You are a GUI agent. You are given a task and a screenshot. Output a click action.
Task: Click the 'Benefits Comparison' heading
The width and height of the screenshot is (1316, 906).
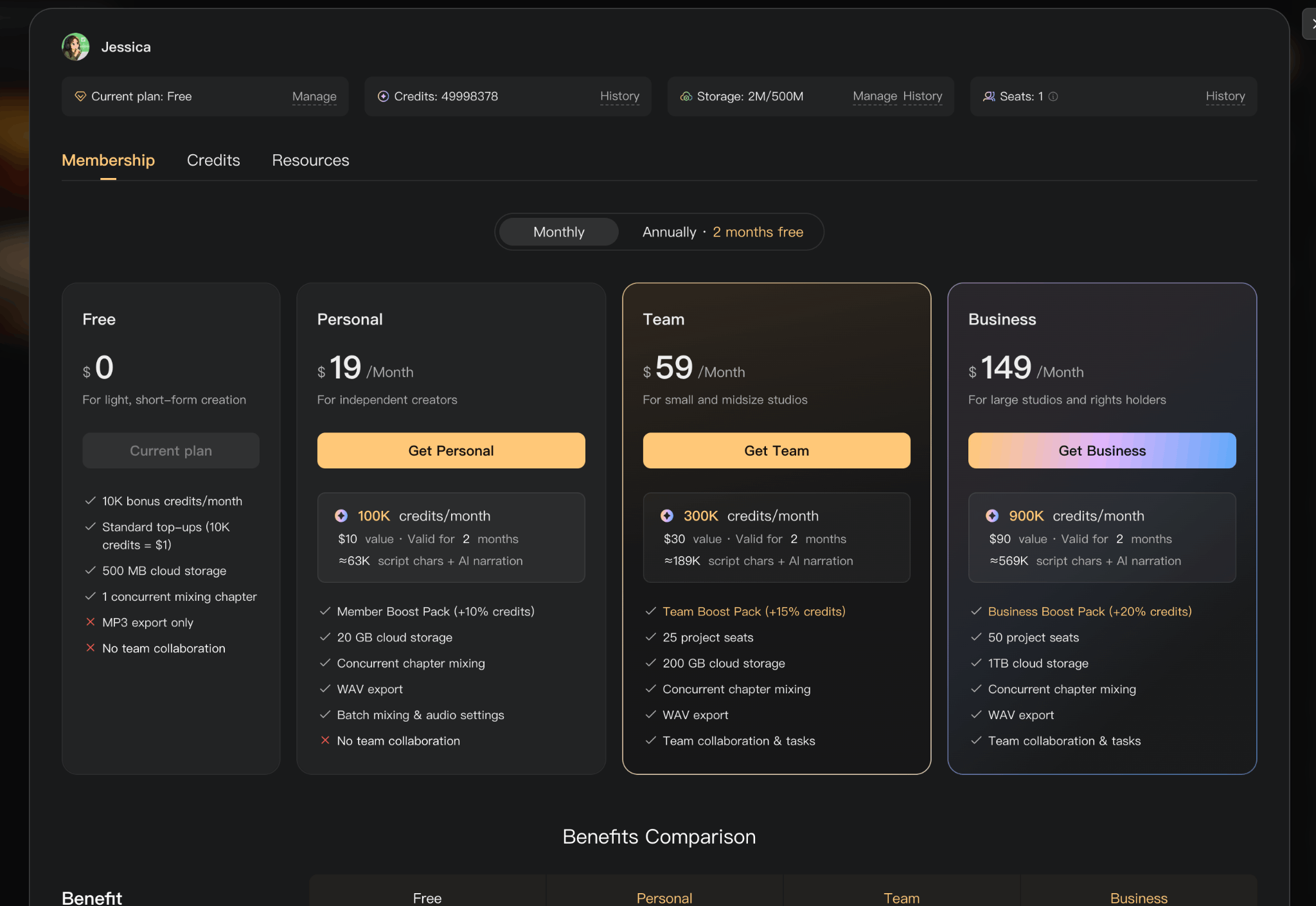coord(659,837)
